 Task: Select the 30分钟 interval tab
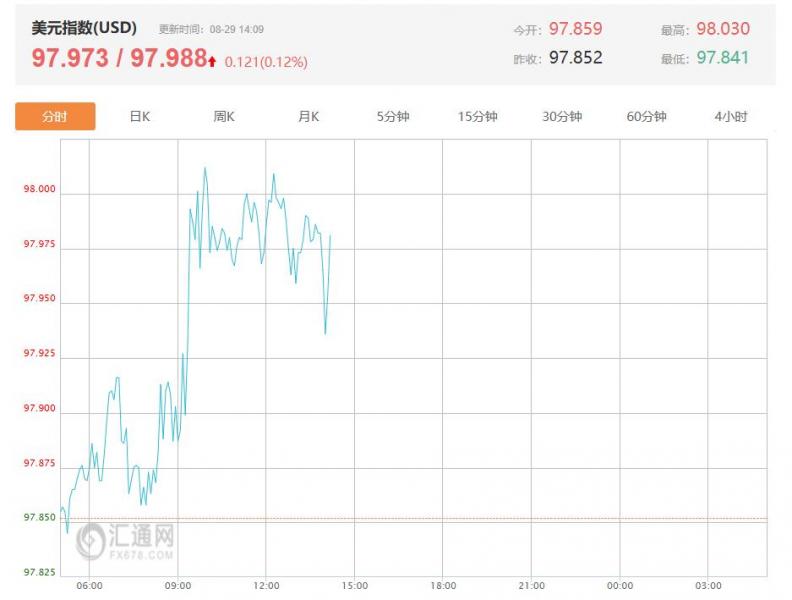pos(562,116)
